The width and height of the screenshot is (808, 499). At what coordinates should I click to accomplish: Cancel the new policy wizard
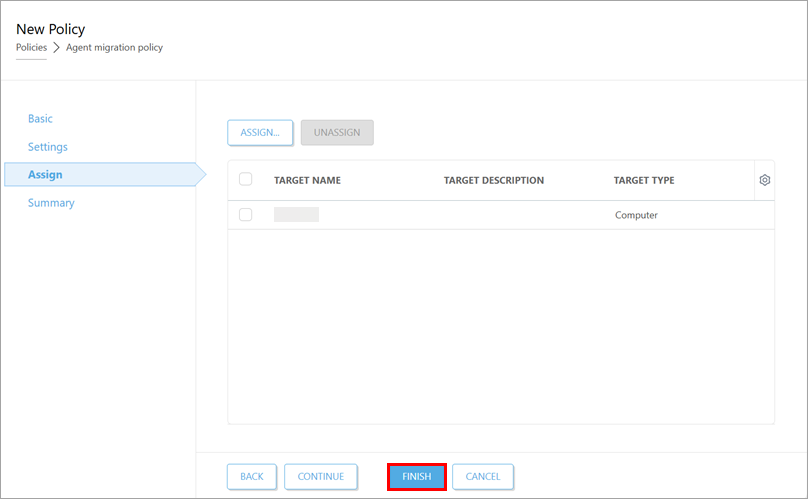tap(483, 477)
